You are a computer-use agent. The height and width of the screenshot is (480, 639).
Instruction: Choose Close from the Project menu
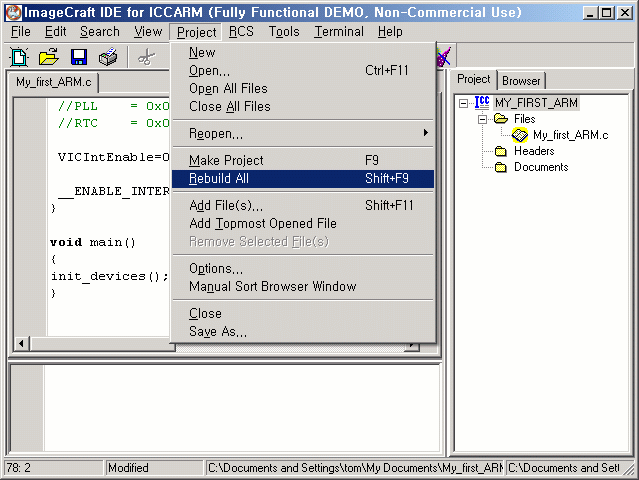click(x=303, y=313)
